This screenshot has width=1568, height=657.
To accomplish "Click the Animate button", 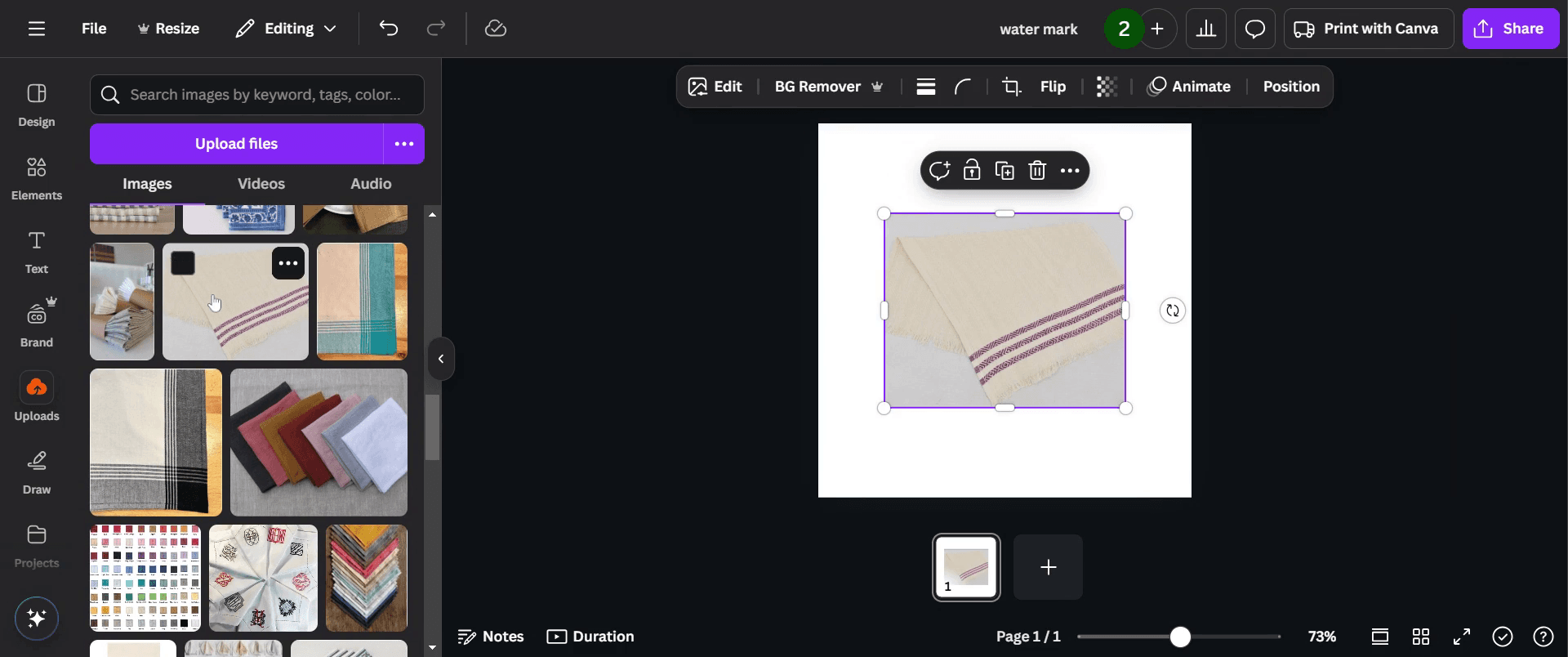I will [1189, 87].
